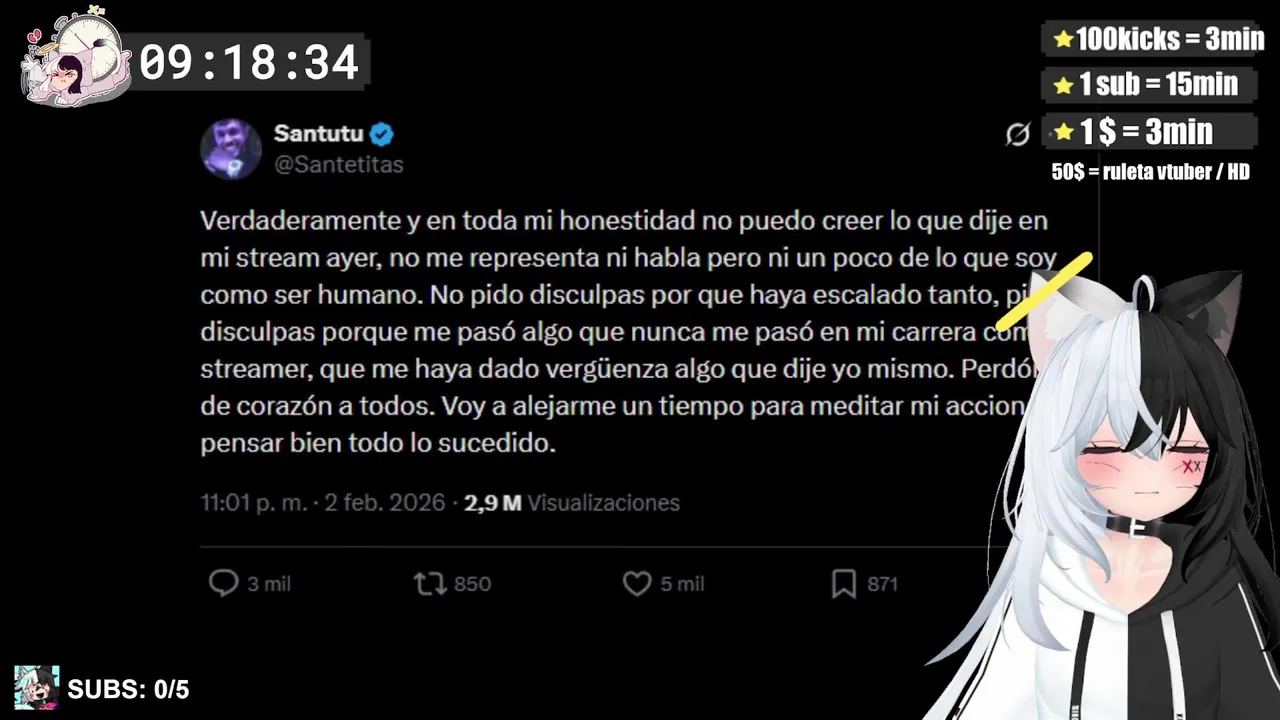Open the @Santetitas handle link

[x=339, y=165]
